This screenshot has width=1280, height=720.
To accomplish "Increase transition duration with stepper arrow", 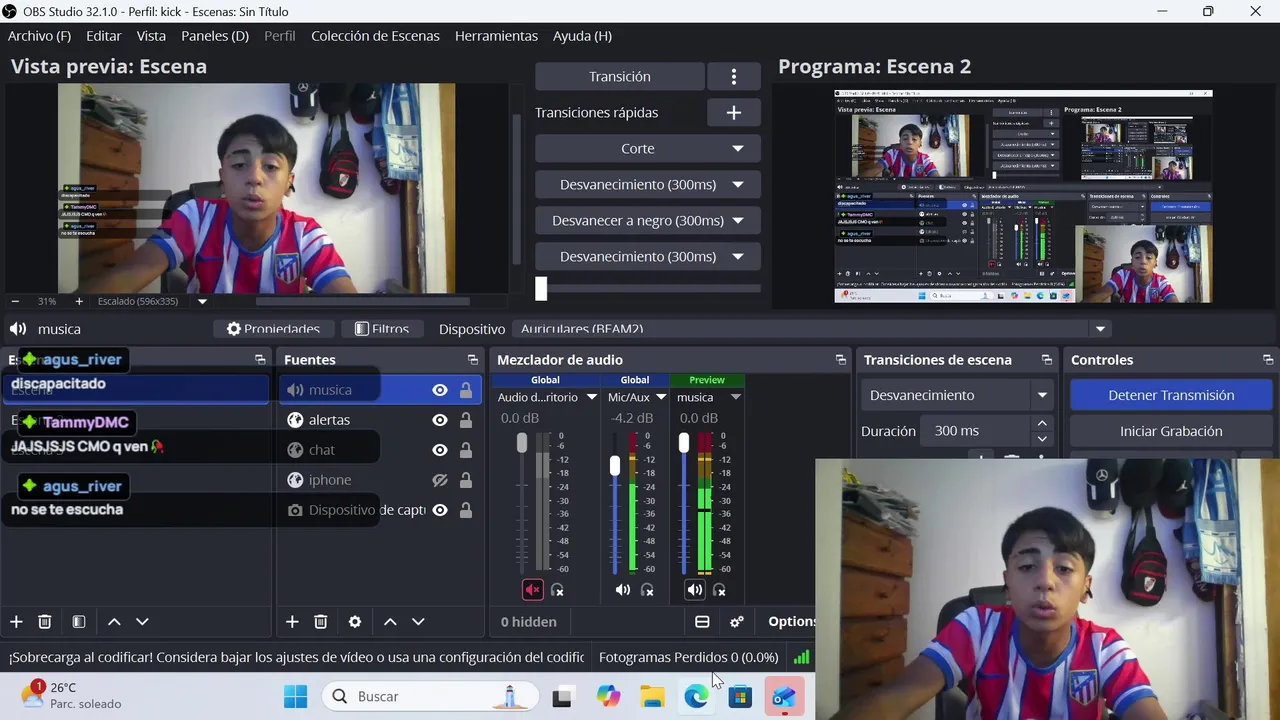I will (x=1042, y=424).
